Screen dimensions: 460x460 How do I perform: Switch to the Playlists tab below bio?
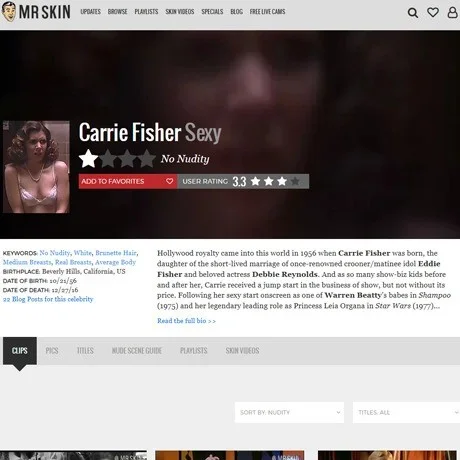tap(194, 351)
